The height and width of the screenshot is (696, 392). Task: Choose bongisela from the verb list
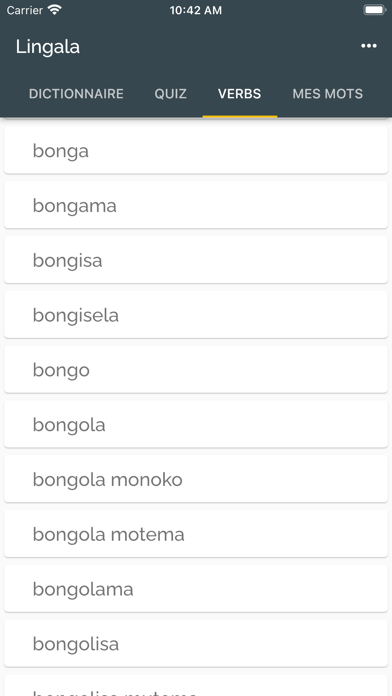click(196, 315)
